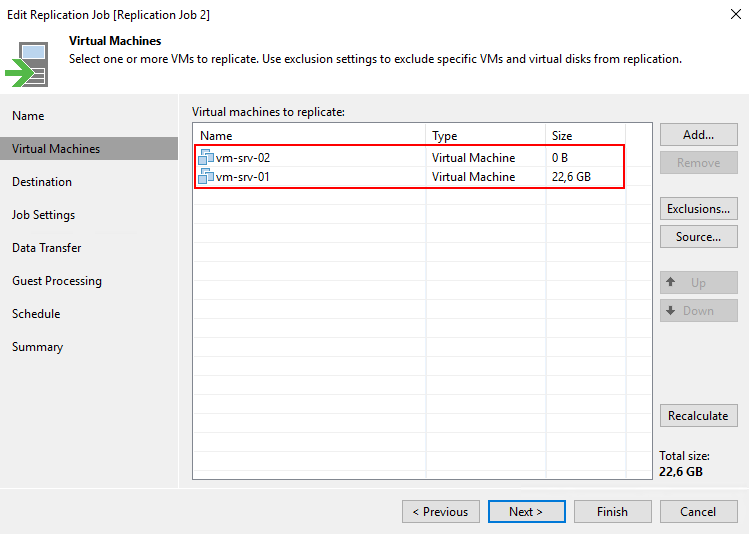Recalculate the total VM size
The image size is (749, 534).
(698, 415)
